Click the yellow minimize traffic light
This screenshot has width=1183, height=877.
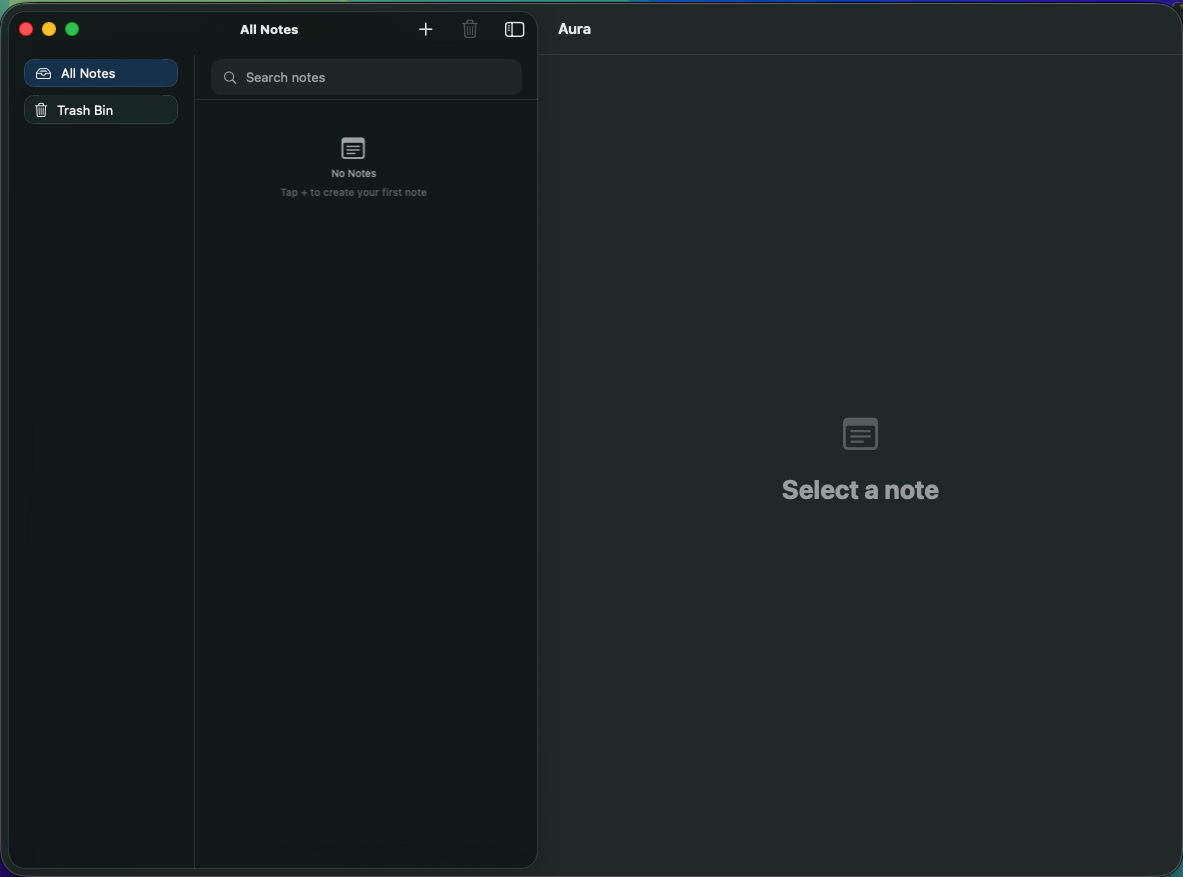(49, 29)
